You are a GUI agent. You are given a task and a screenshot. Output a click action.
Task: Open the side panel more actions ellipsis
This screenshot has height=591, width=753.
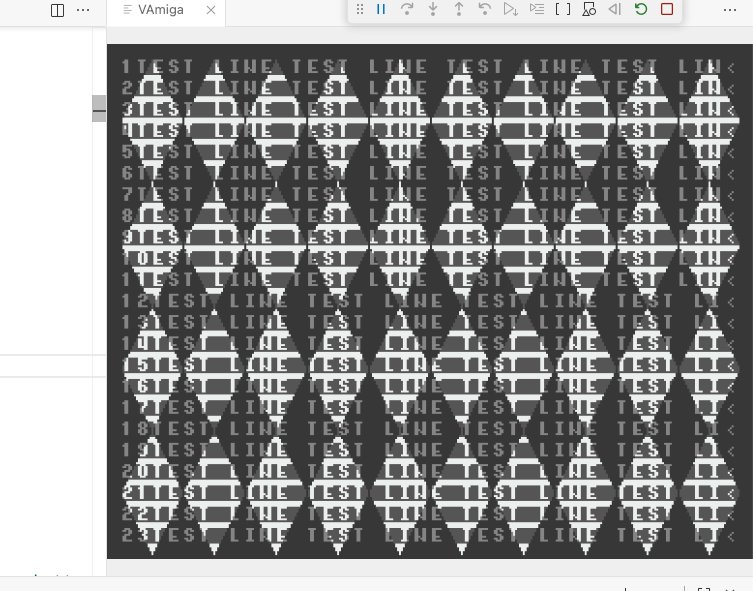click(83, 10)
